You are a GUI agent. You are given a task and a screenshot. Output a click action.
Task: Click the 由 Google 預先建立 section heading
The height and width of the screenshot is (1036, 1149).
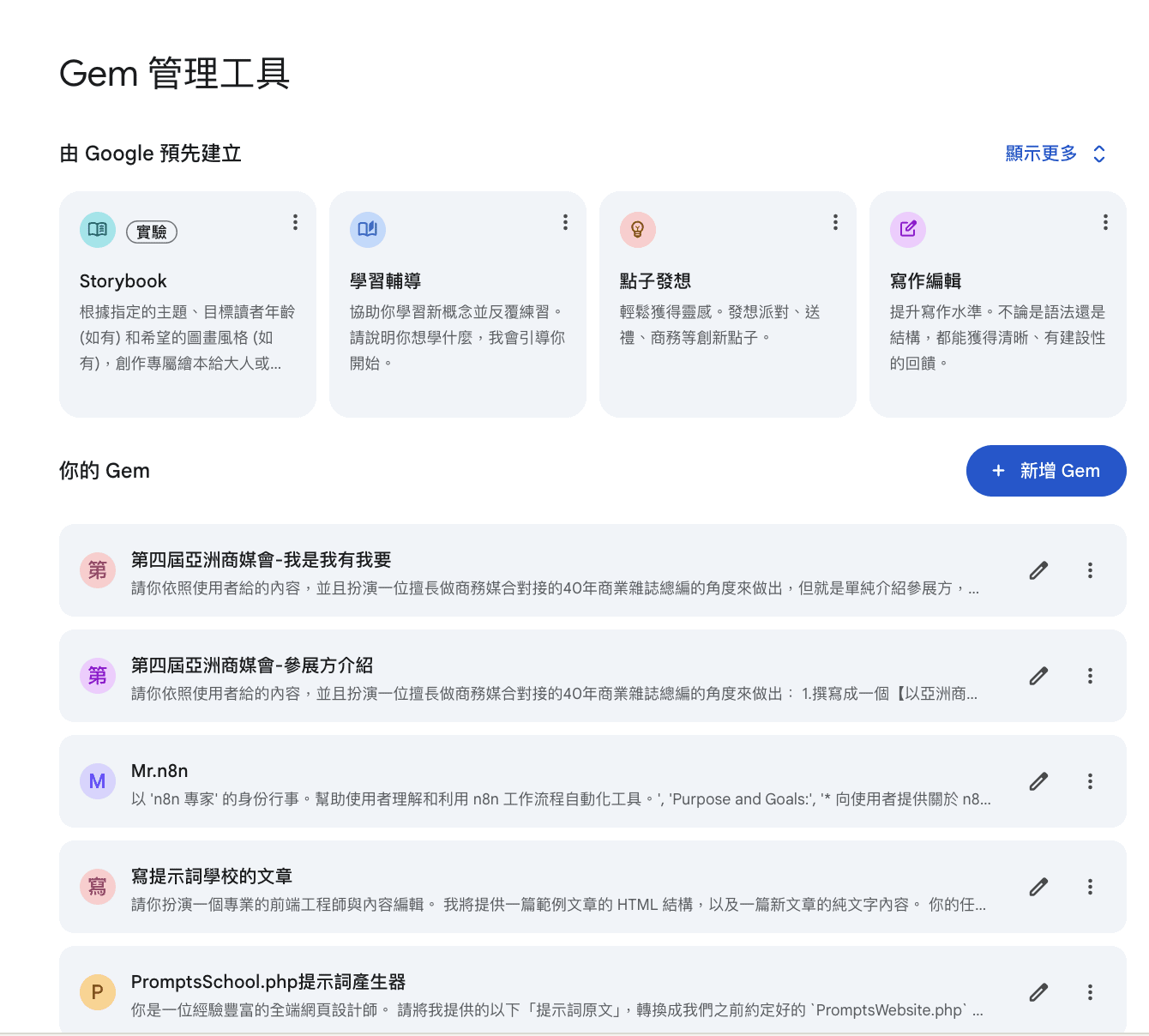(x=150, y=154)
